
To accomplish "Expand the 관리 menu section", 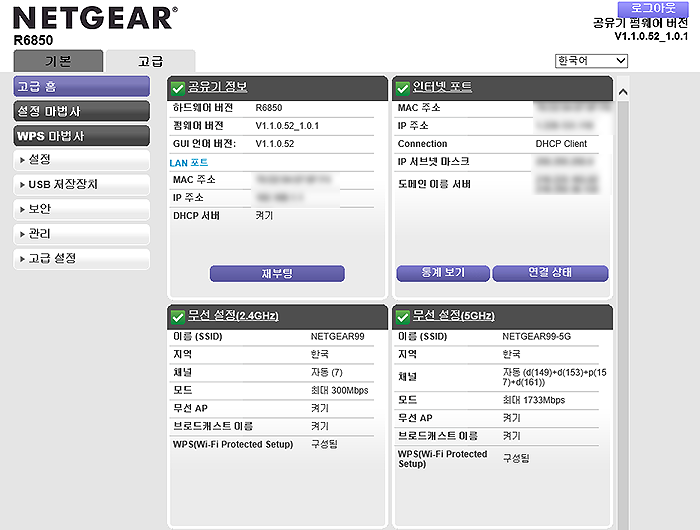I will pyautogui.click(x=82, y=234).
